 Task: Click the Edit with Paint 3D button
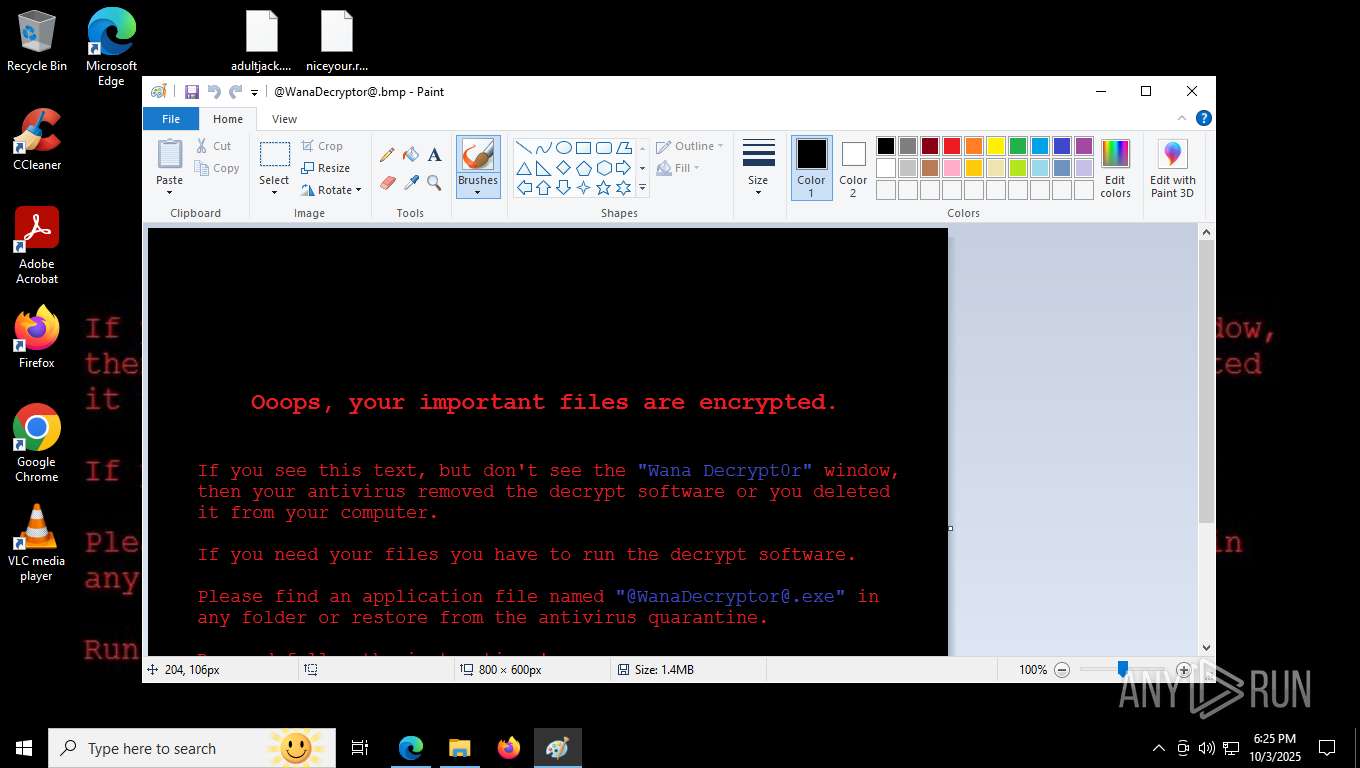1172,169
